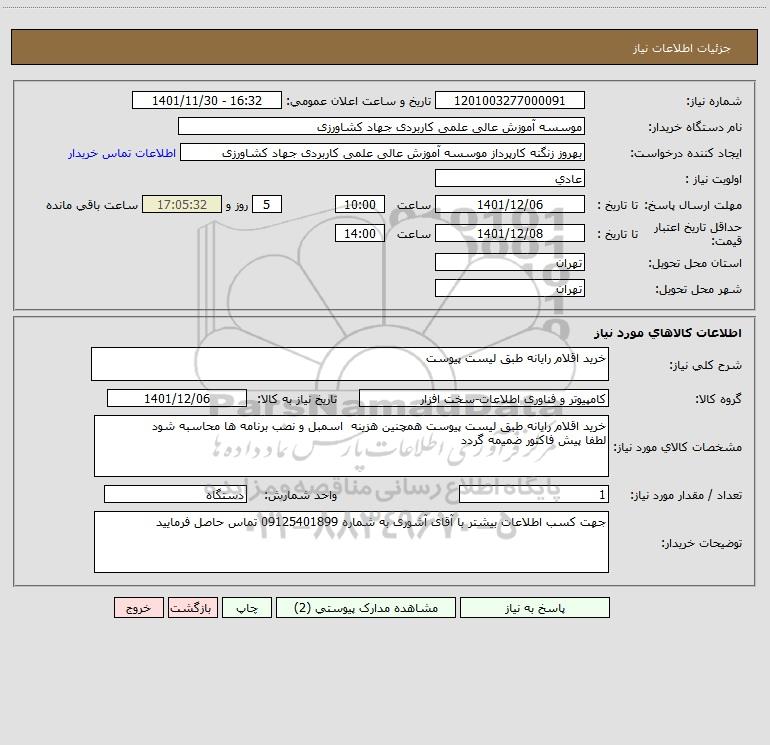Viewport: 770px width, 745px height.
Task: Click the priority field showing عادي
Action: pyautogui.click(x=510, y=178)
